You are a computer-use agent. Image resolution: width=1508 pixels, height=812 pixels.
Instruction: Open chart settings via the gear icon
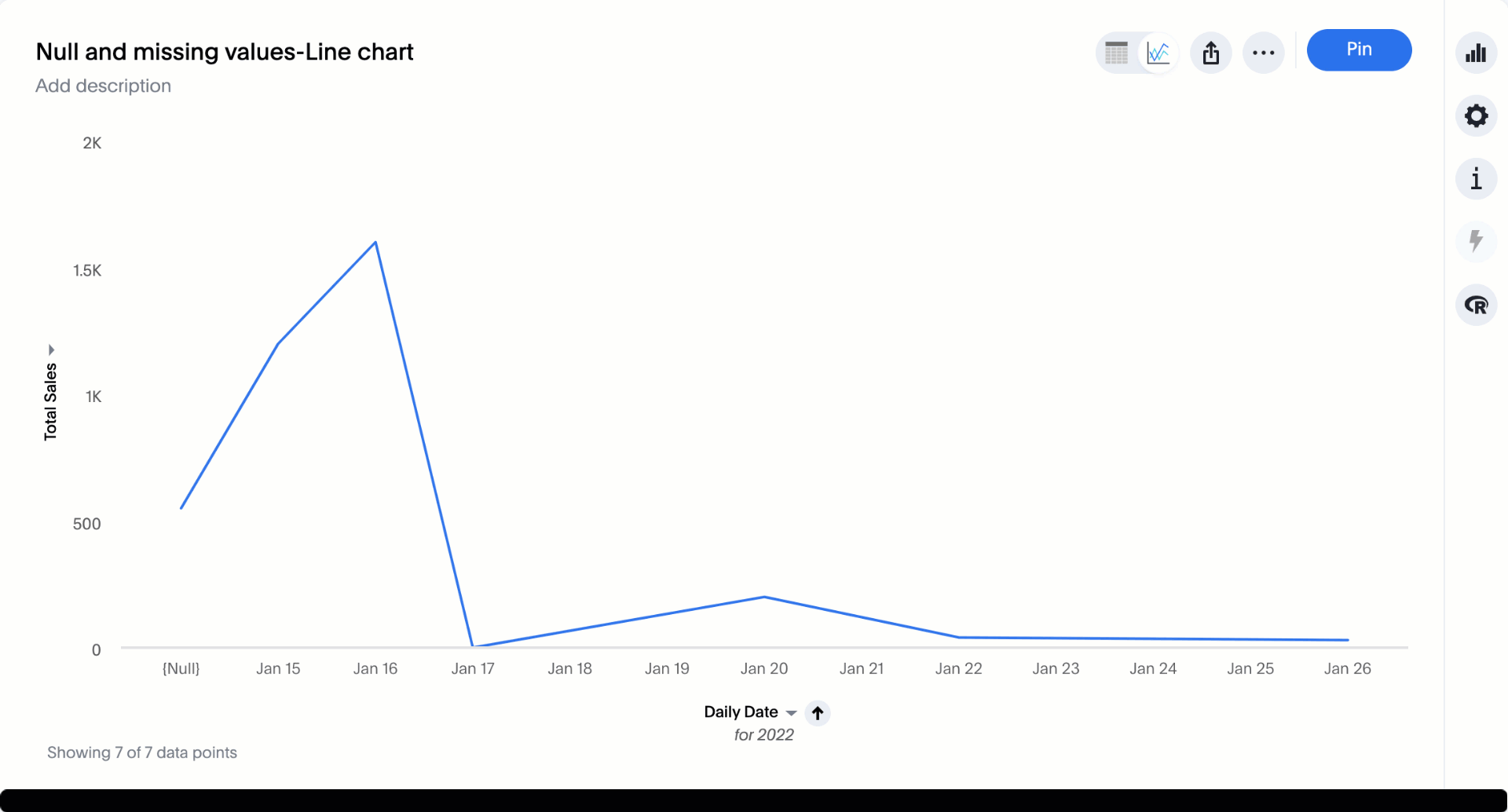(x=1476, y=115)
